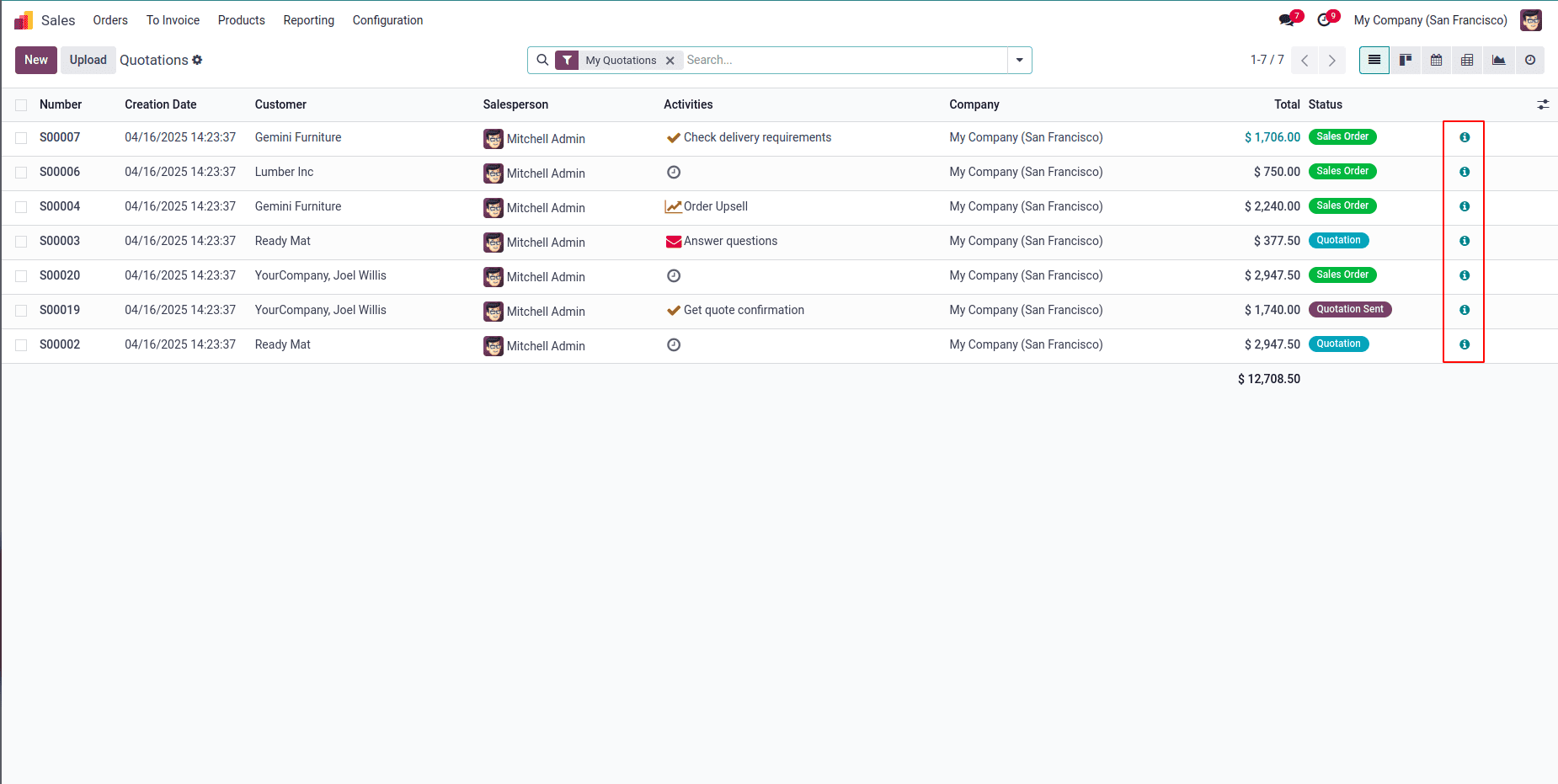Image resolution: width=1558 pixels, height=784 pixels.
Task: Switch to activity view
Action: coord(1530,60)
